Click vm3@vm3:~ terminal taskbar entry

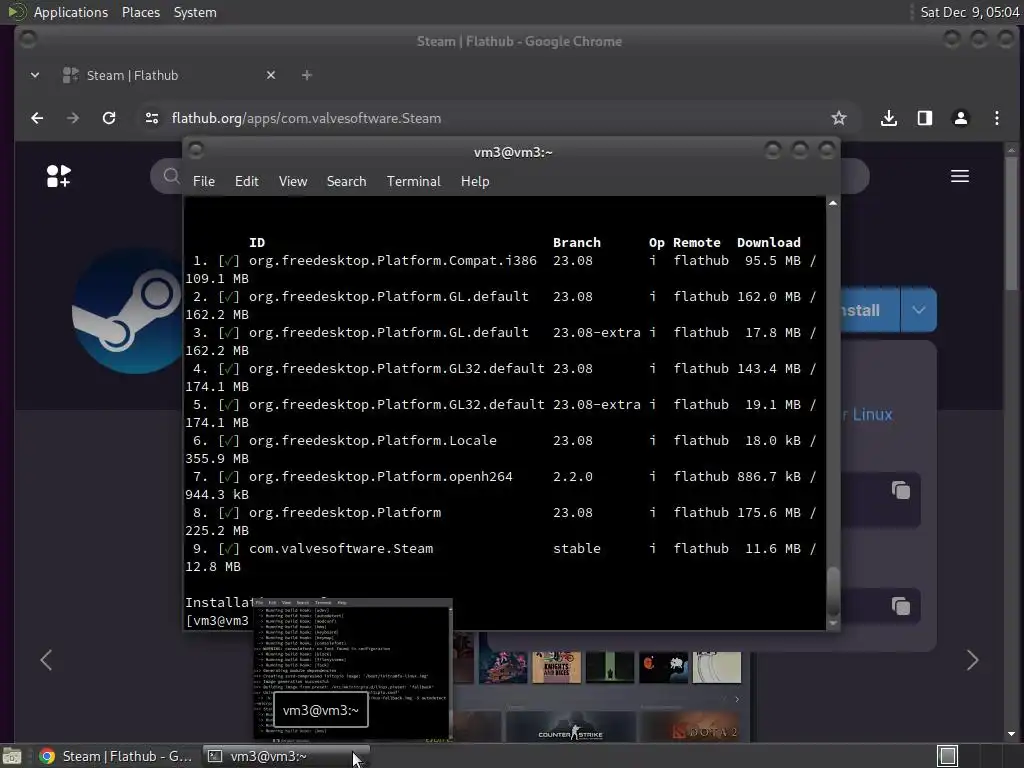pos(285,756)
